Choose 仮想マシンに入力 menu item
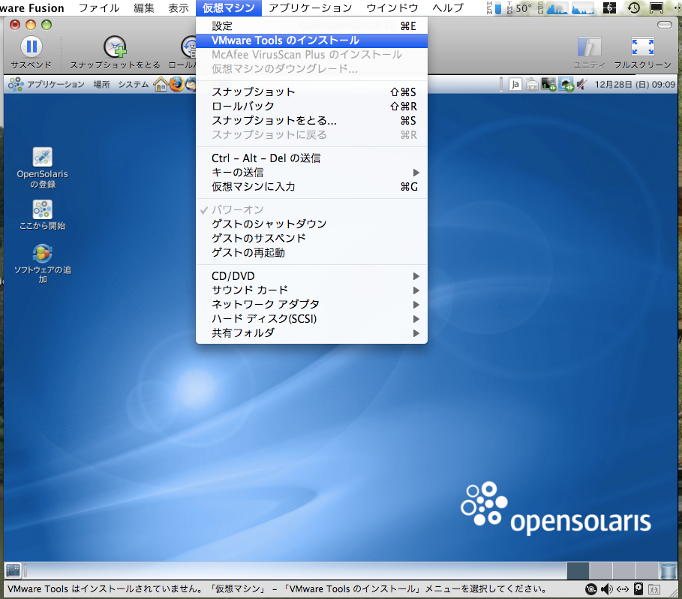Screen dimensions: 682x599 [311, 187]
